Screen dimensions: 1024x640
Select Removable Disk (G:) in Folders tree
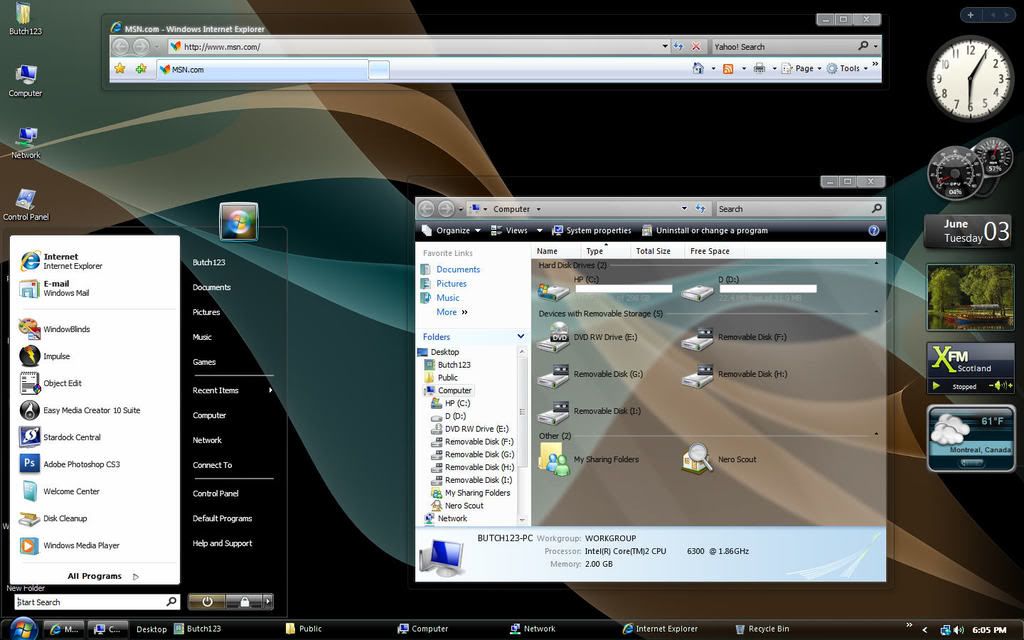pos(473,455)
